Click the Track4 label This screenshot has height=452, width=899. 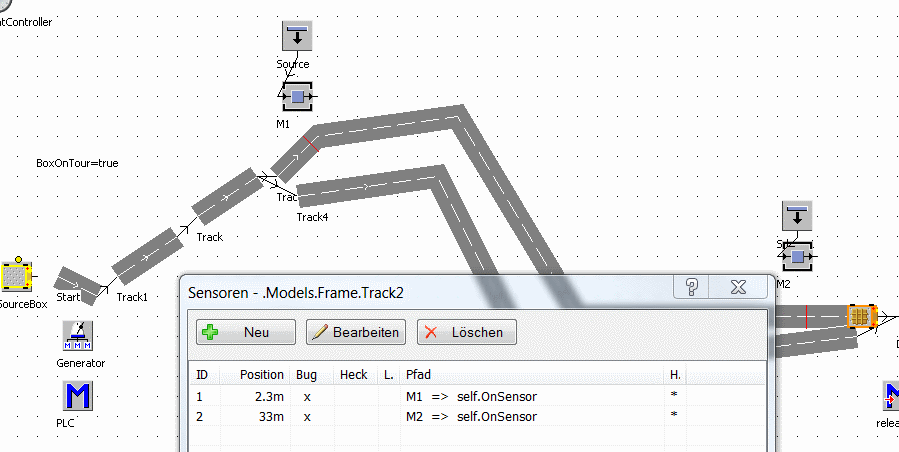click(312, 217)
